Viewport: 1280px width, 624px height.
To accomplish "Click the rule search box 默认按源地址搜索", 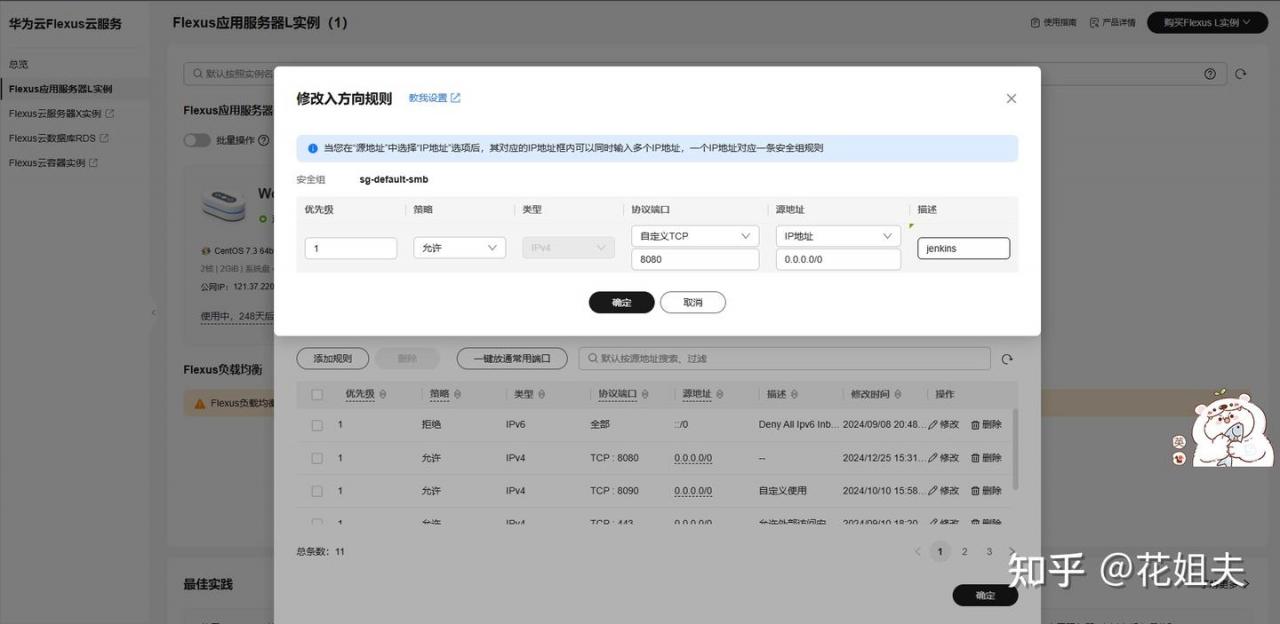I will [784, 358].
